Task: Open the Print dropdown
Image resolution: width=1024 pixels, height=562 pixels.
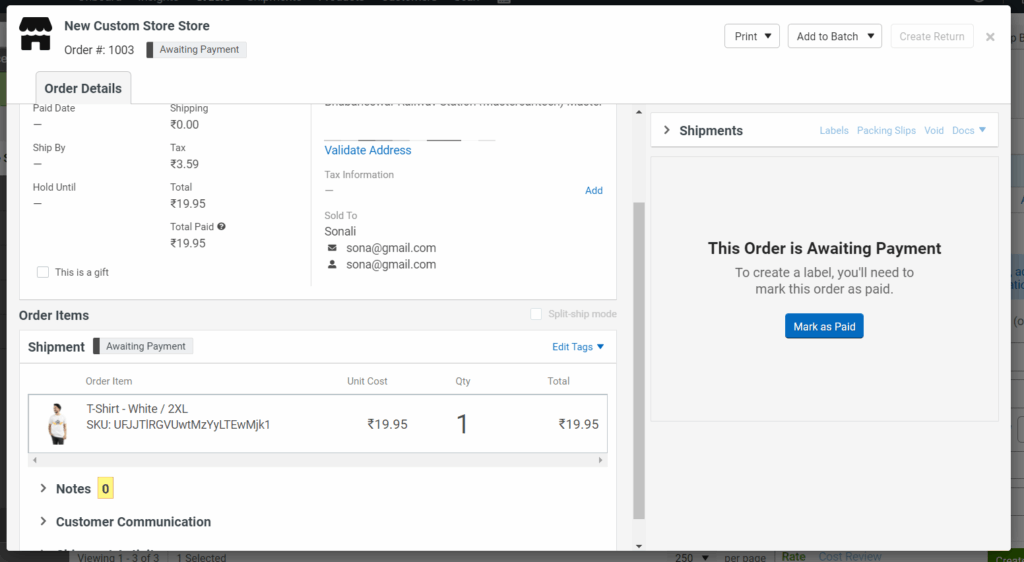Action: 751,37
